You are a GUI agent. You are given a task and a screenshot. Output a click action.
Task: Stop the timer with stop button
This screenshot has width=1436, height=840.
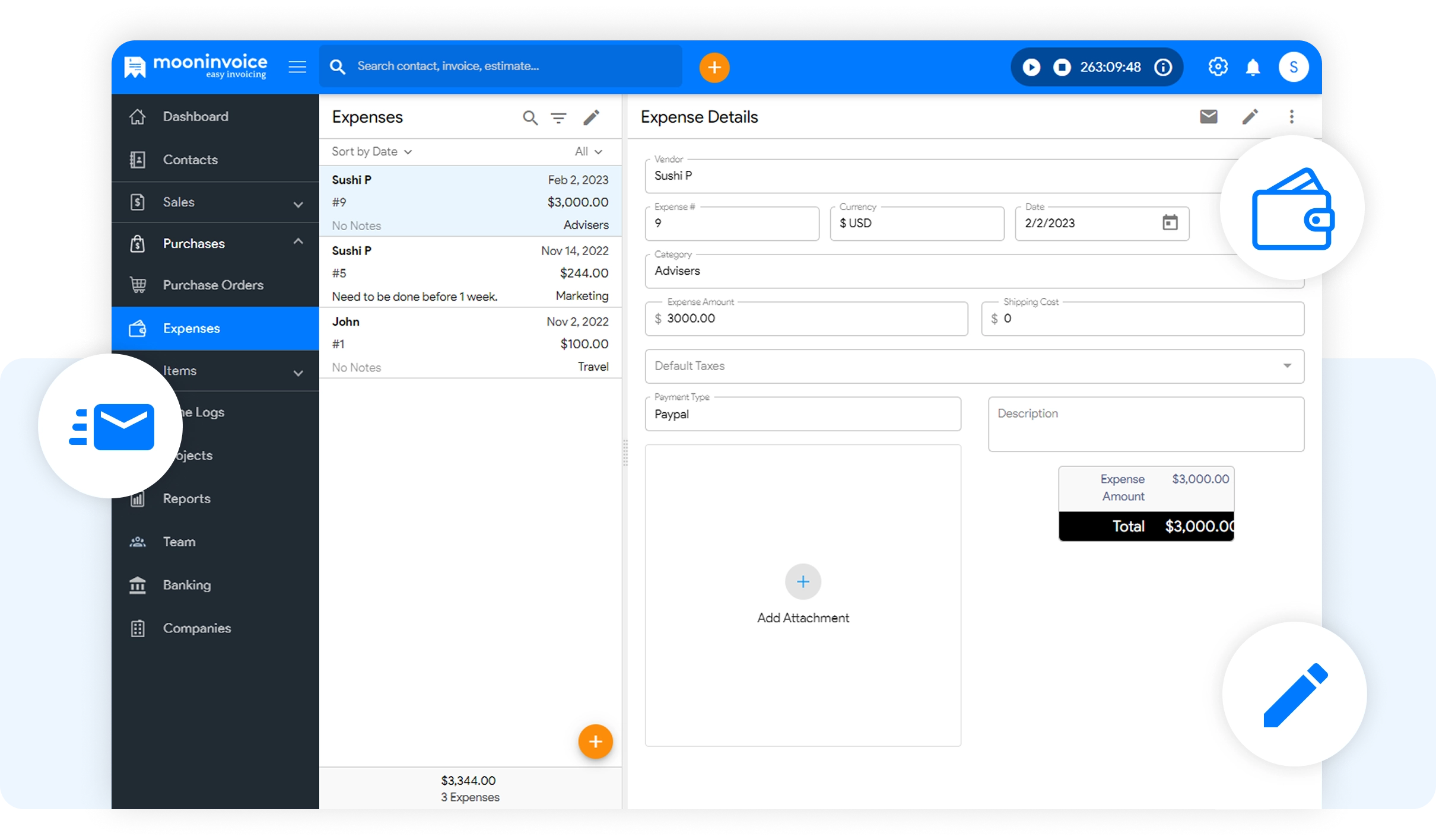[1062, 67]
